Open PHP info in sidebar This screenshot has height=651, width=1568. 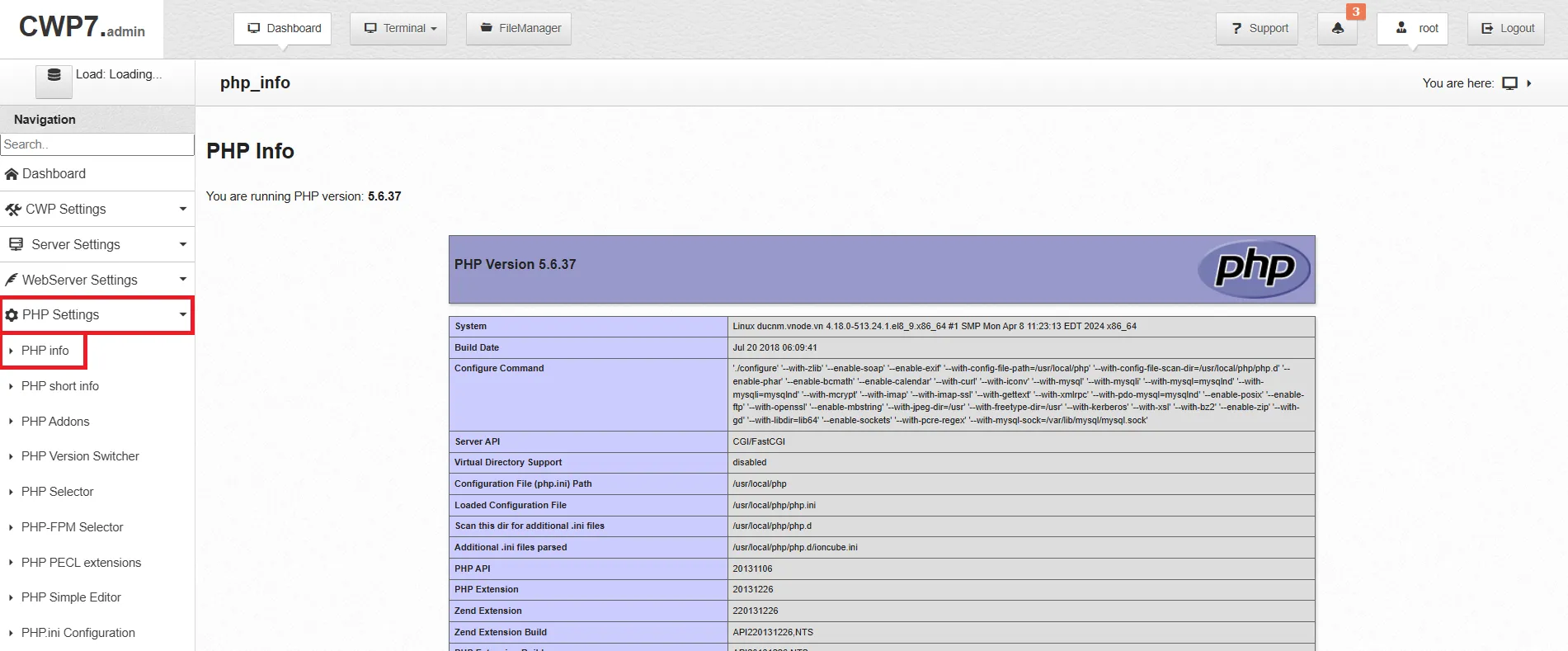45,351
